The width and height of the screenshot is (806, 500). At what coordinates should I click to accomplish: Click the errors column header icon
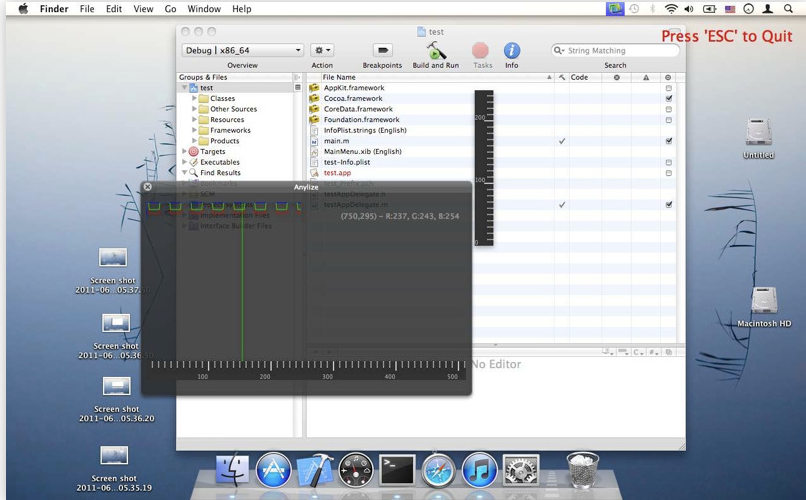[616, 77]
